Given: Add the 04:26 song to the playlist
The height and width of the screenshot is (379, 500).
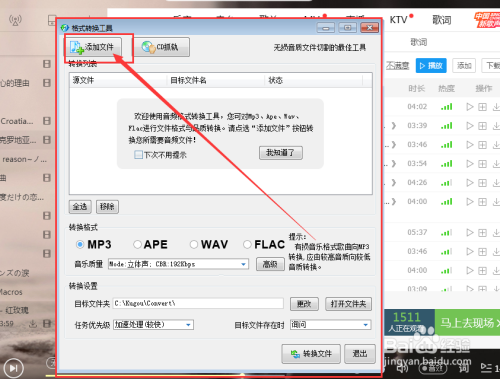Looking at the screenshot, I should tap(483, 183).
